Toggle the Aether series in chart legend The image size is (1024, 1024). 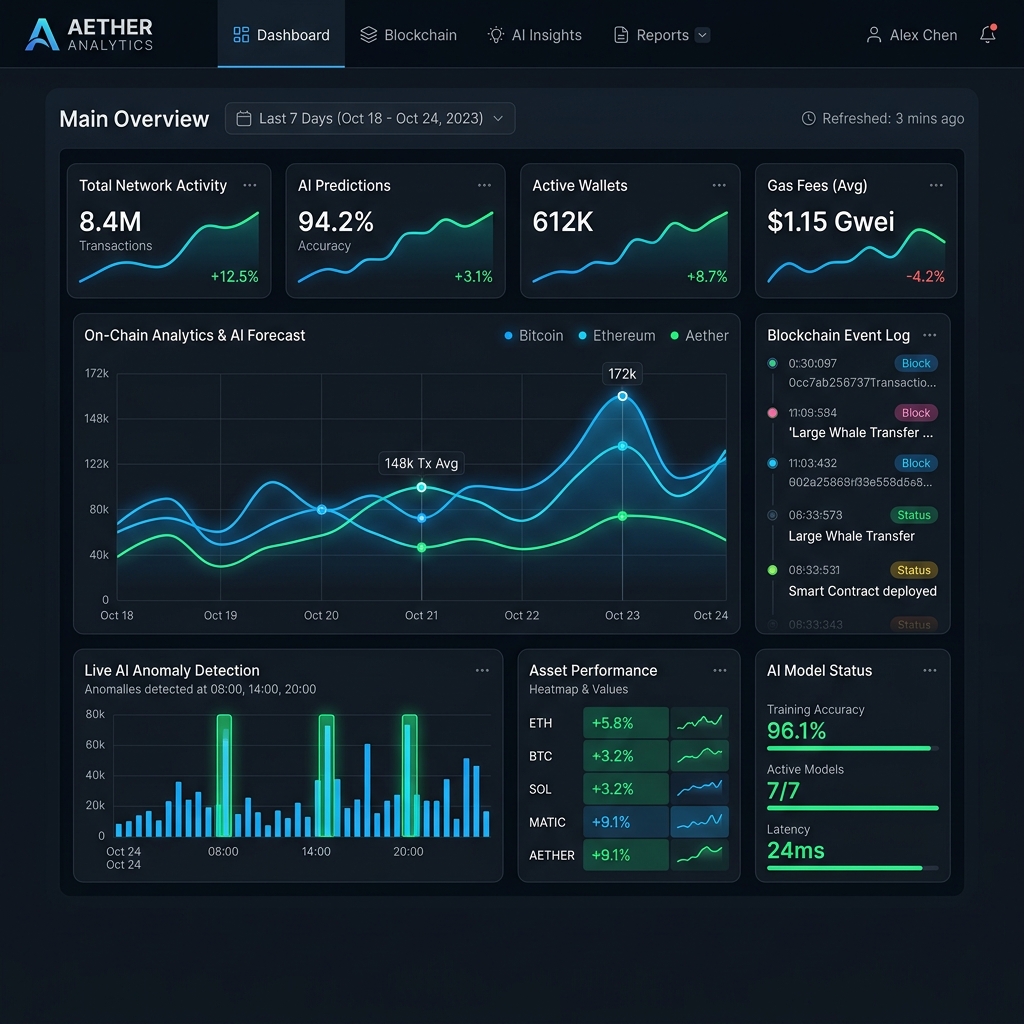[700, 336]
